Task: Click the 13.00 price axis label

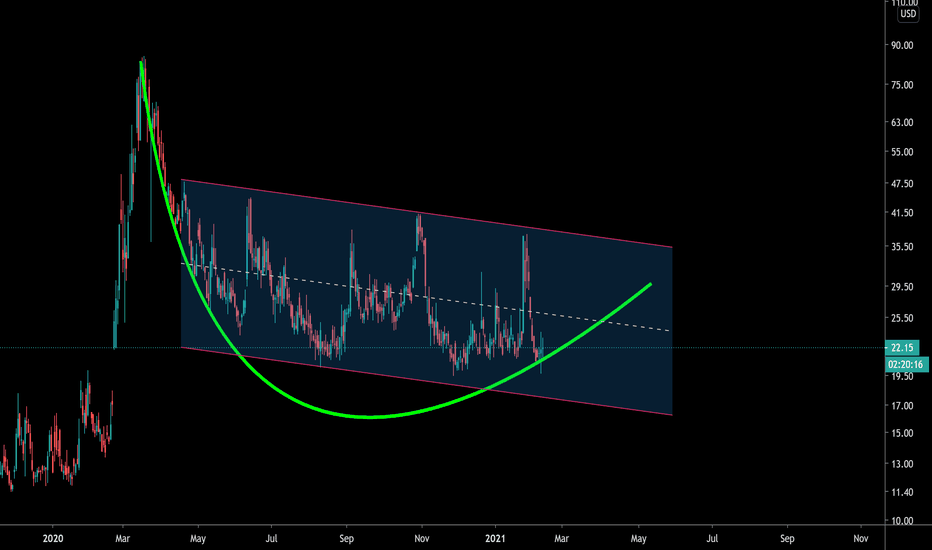Action: (902, 464)
